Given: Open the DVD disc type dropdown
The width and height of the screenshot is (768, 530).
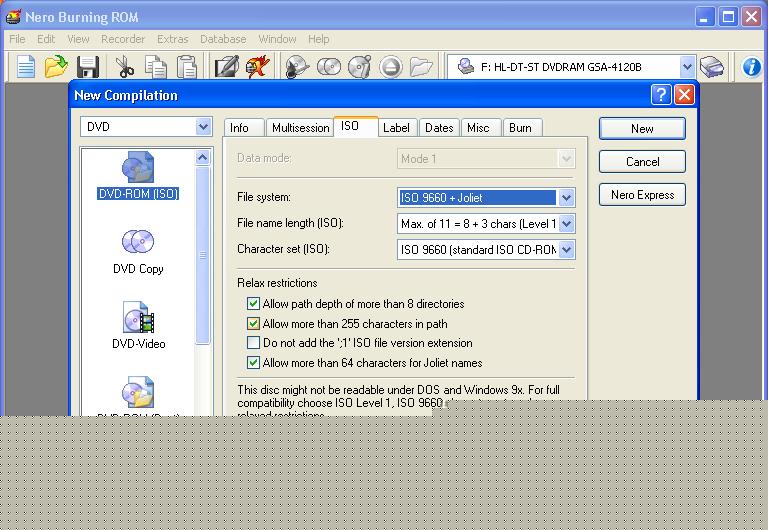Looking at the screenshot, I should point(203,127).
